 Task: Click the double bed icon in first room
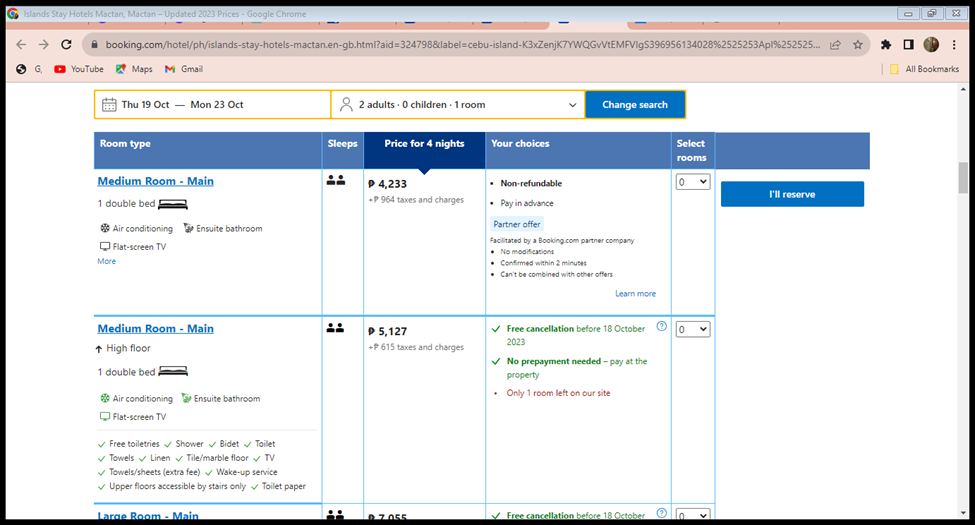click(173, 204)
